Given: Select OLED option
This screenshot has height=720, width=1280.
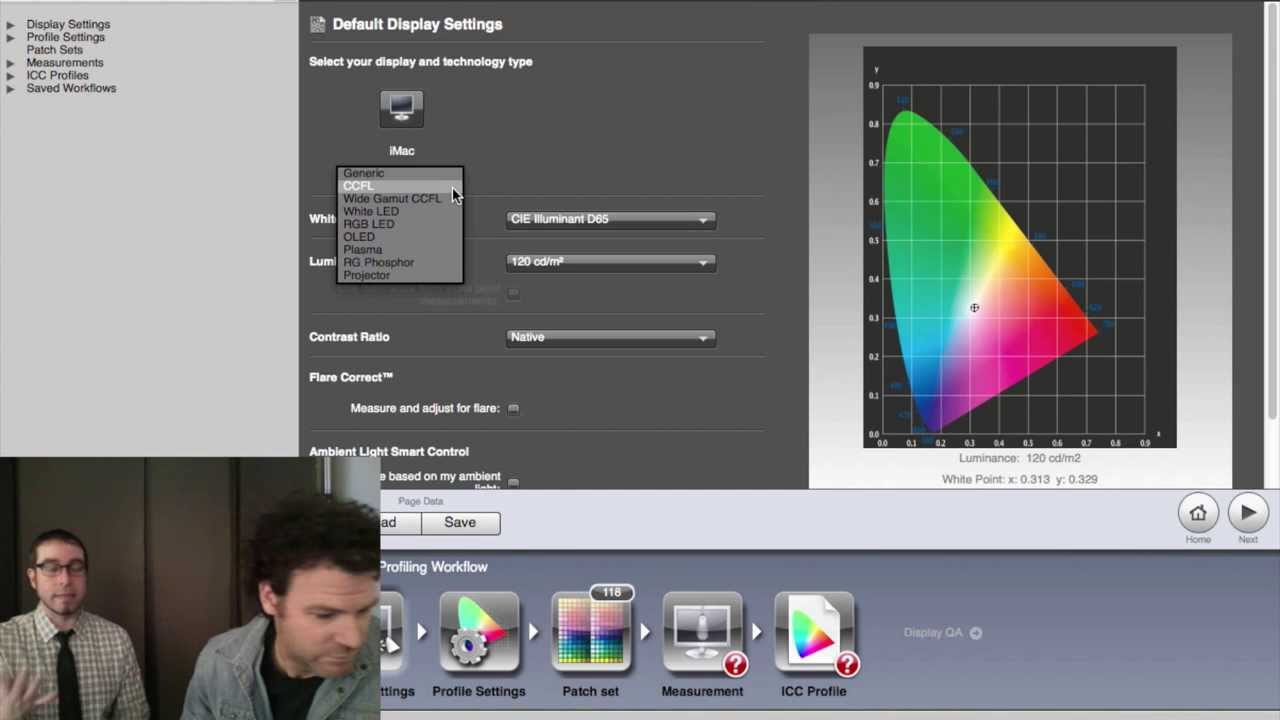Looking at the screenshot, I should [x=400, y=237].
